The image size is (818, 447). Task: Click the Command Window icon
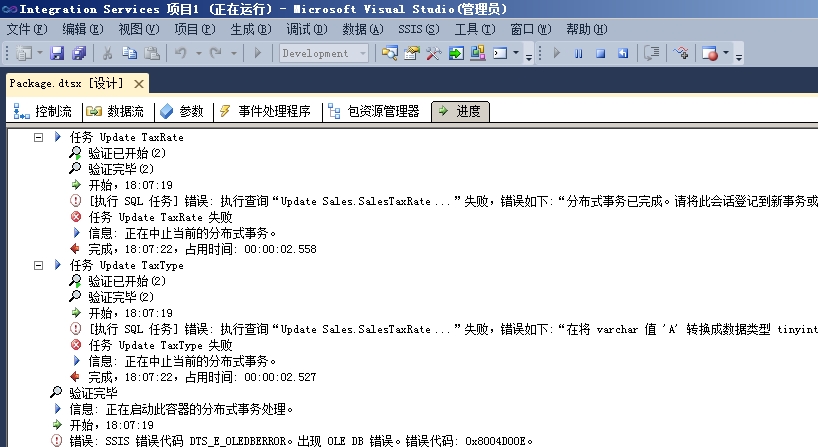(x=500, y=53)
